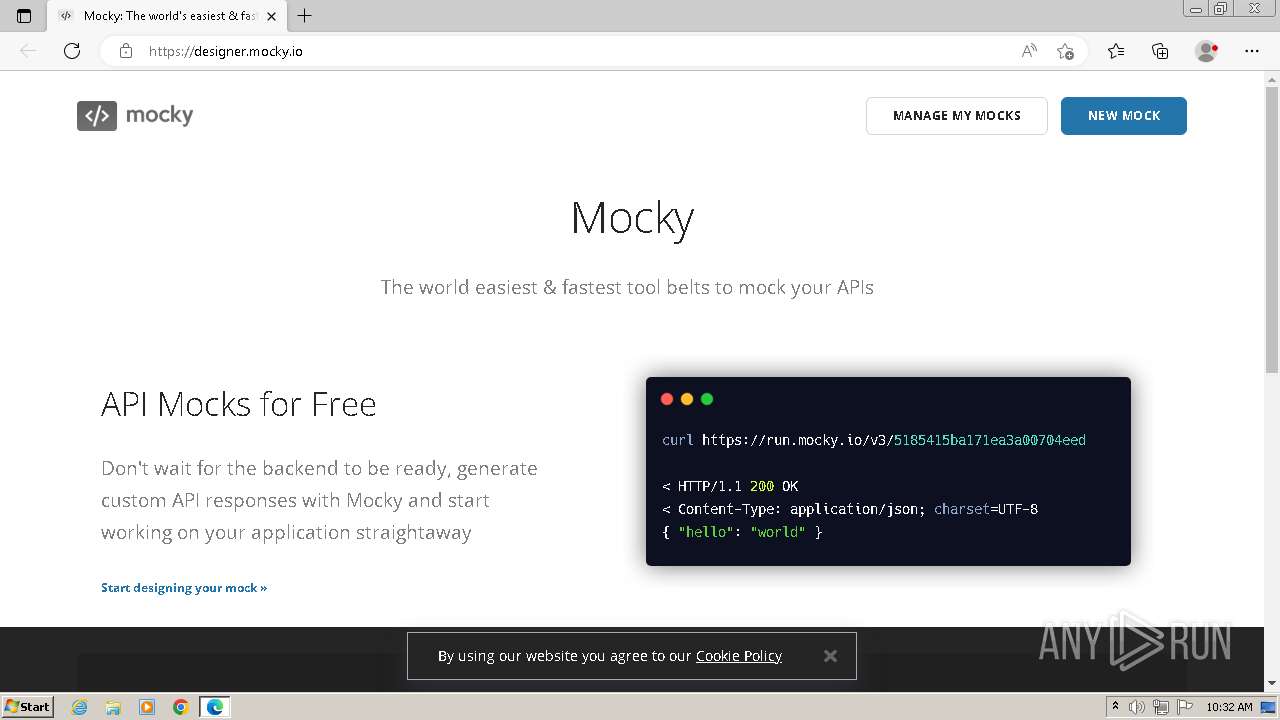Open the Windows Start menu
The height and width of the screenshot is (720, 1280).
click(27, 707)
